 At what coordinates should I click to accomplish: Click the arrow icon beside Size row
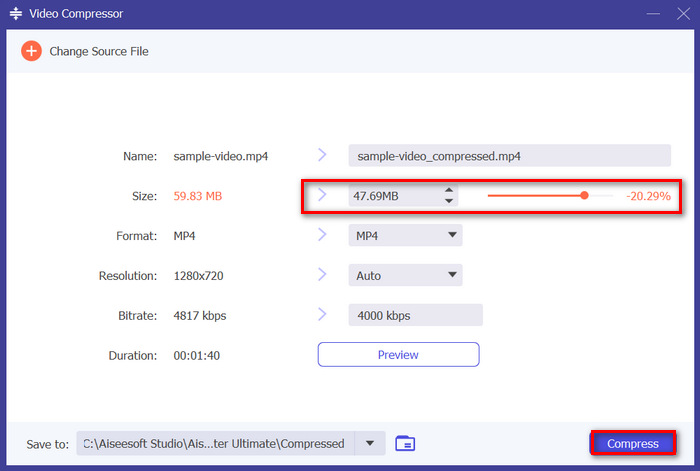coord(322,195)
